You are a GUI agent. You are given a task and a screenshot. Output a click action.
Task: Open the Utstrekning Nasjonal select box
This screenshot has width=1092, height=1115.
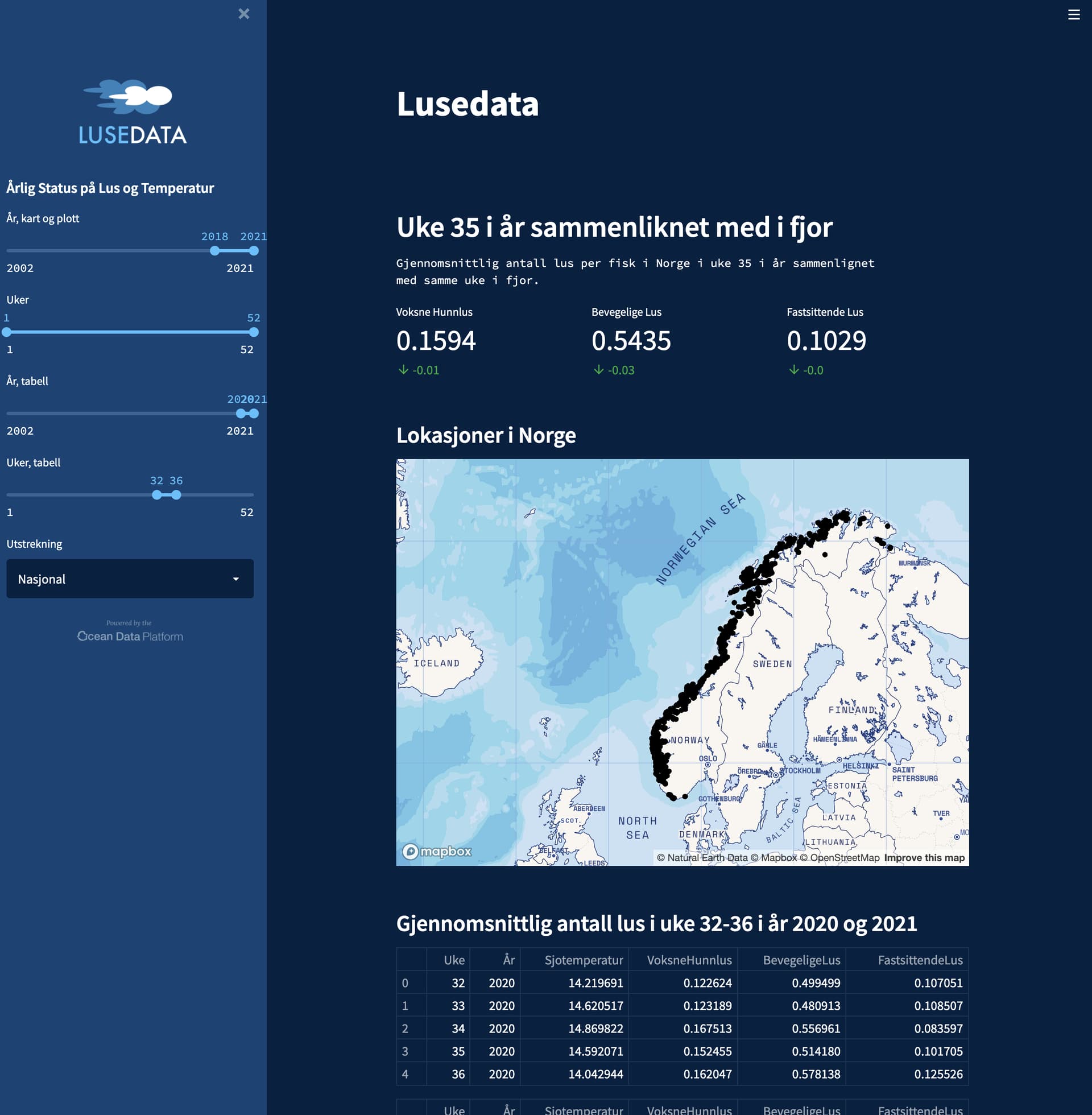coord(130,579)
